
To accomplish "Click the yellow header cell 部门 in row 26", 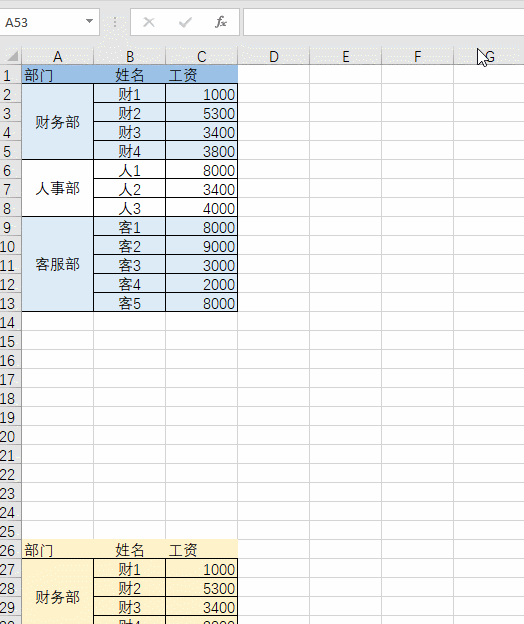I will [x=58, y=550].
